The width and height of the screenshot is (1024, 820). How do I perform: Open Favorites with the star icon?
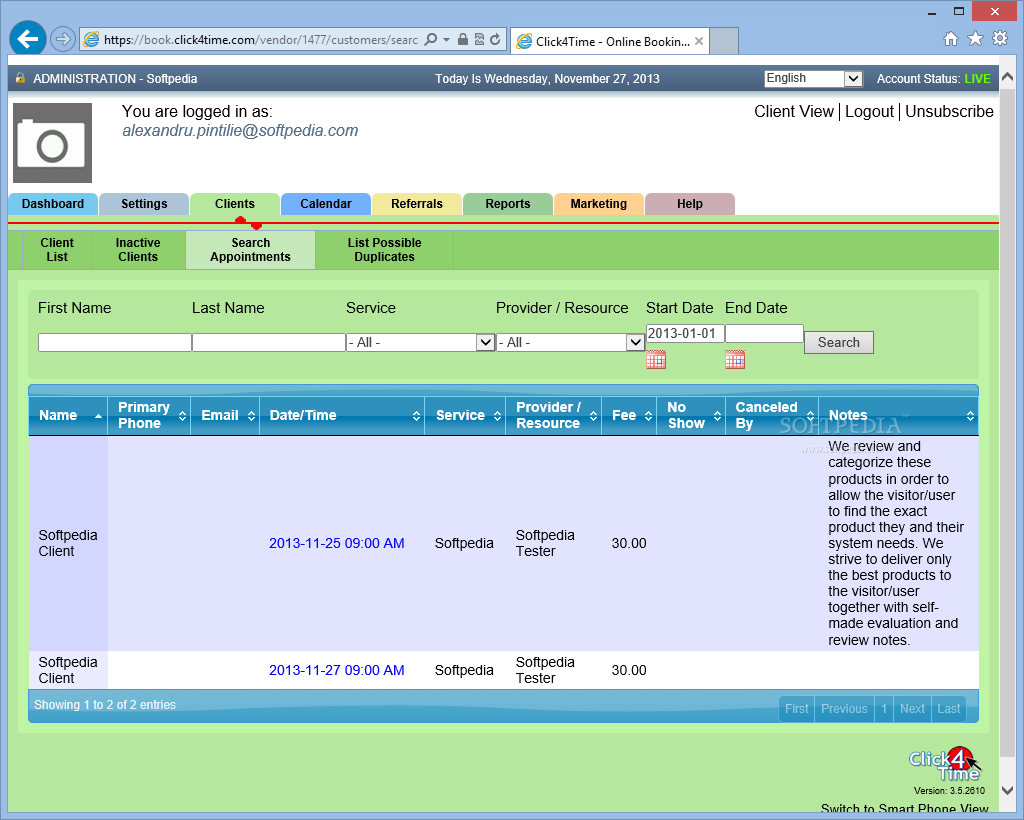(x=975, y=39)
